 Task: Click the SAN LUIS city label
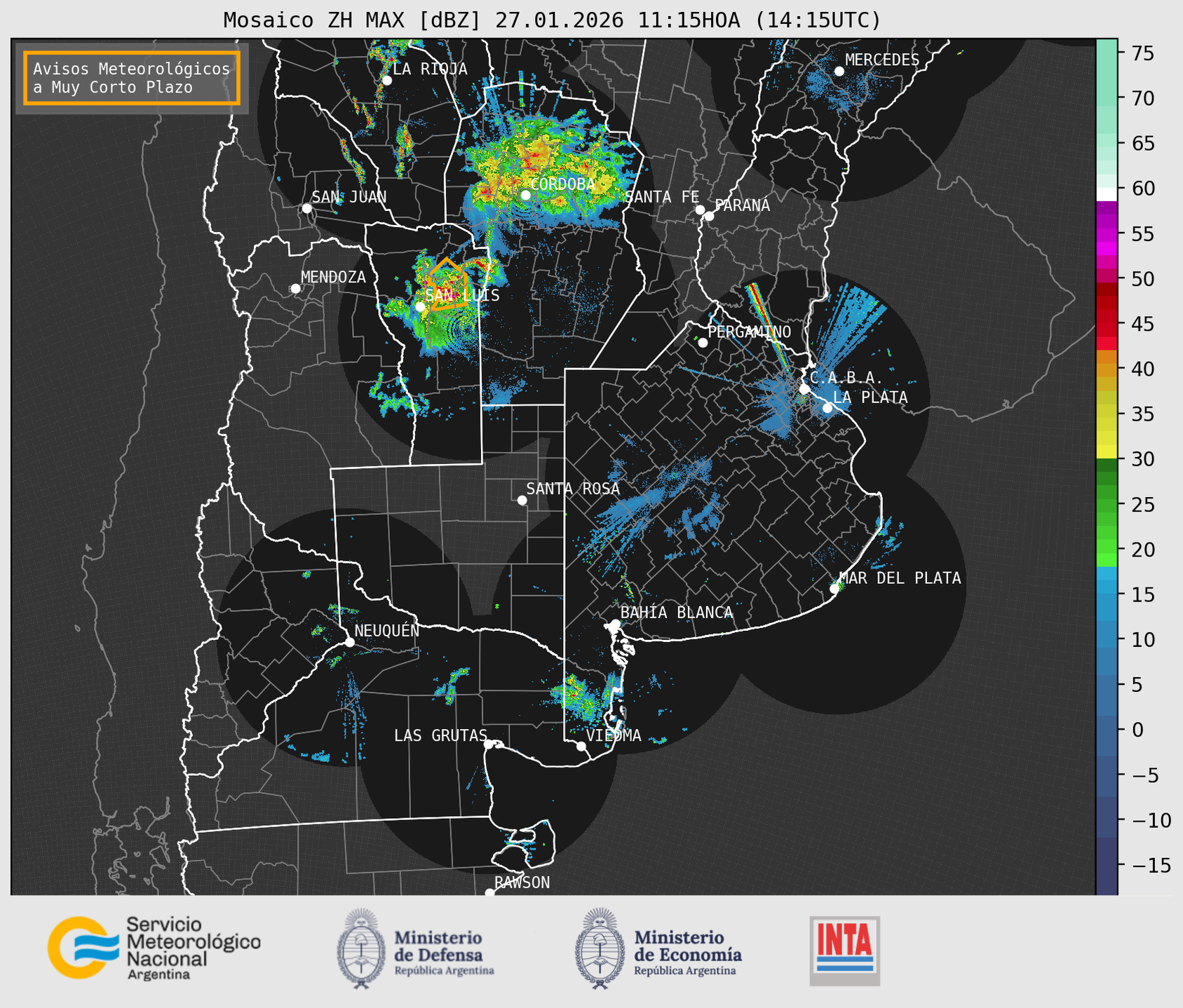tap(462, 295)
